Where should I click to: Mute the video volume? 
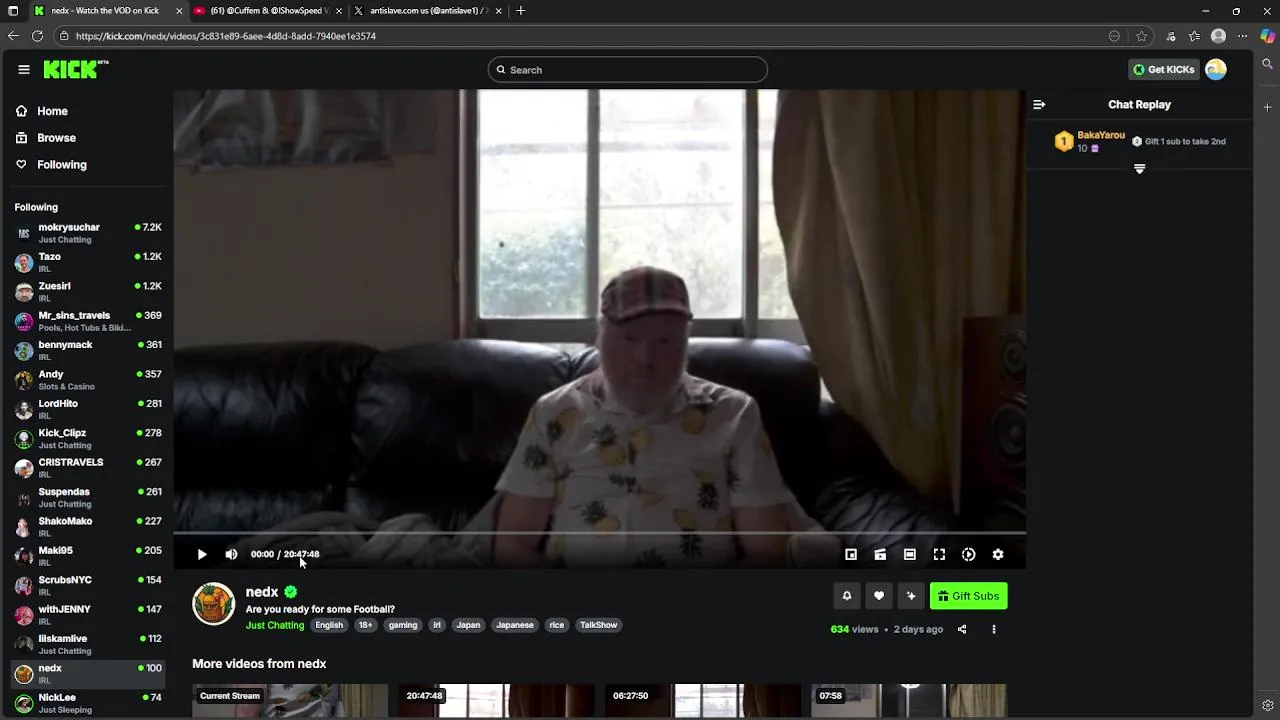click(x=231, y=554)
